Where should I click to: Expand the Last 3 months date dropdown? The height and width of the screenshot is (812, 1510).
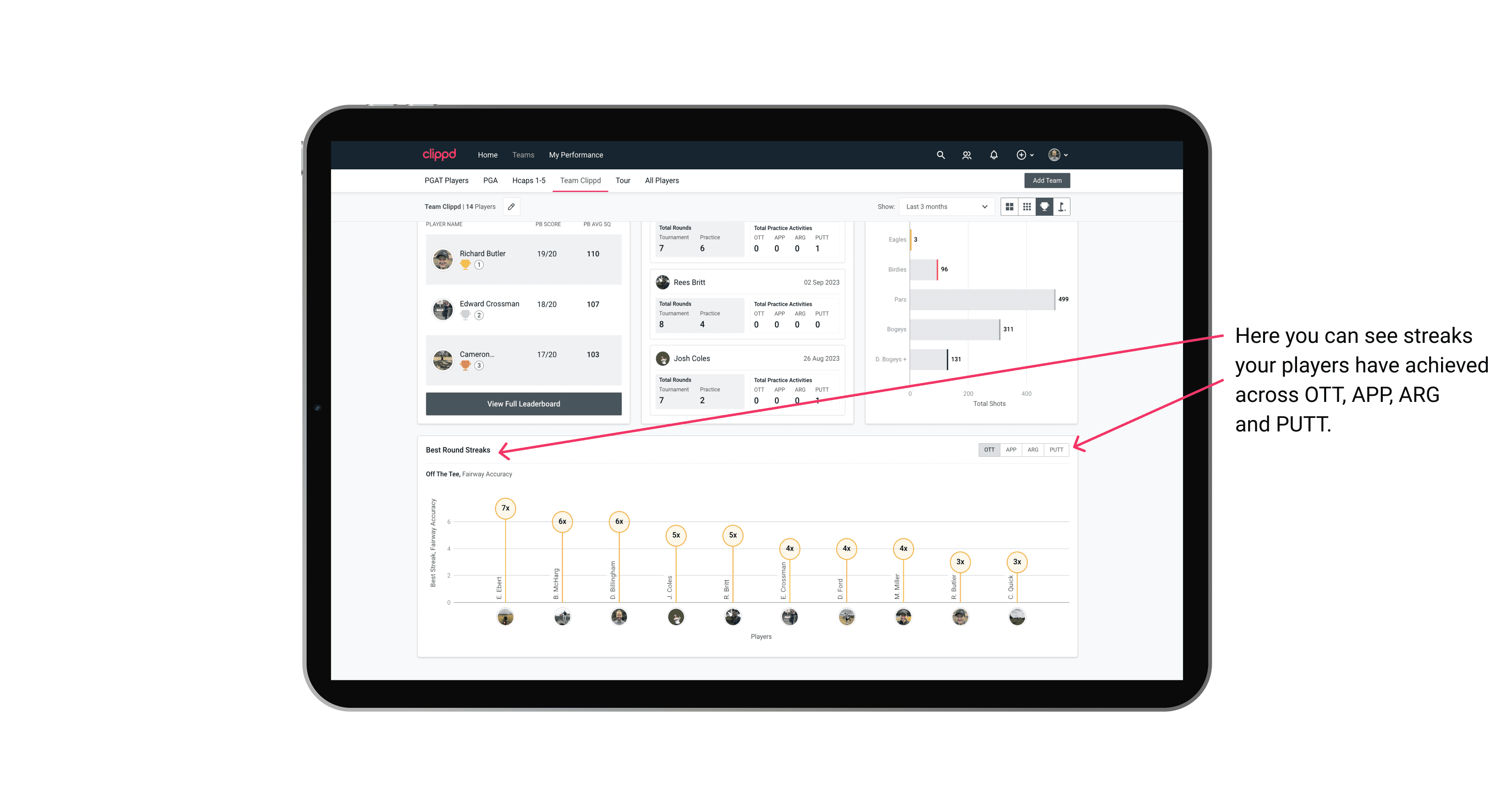click(x=945, y=207)
